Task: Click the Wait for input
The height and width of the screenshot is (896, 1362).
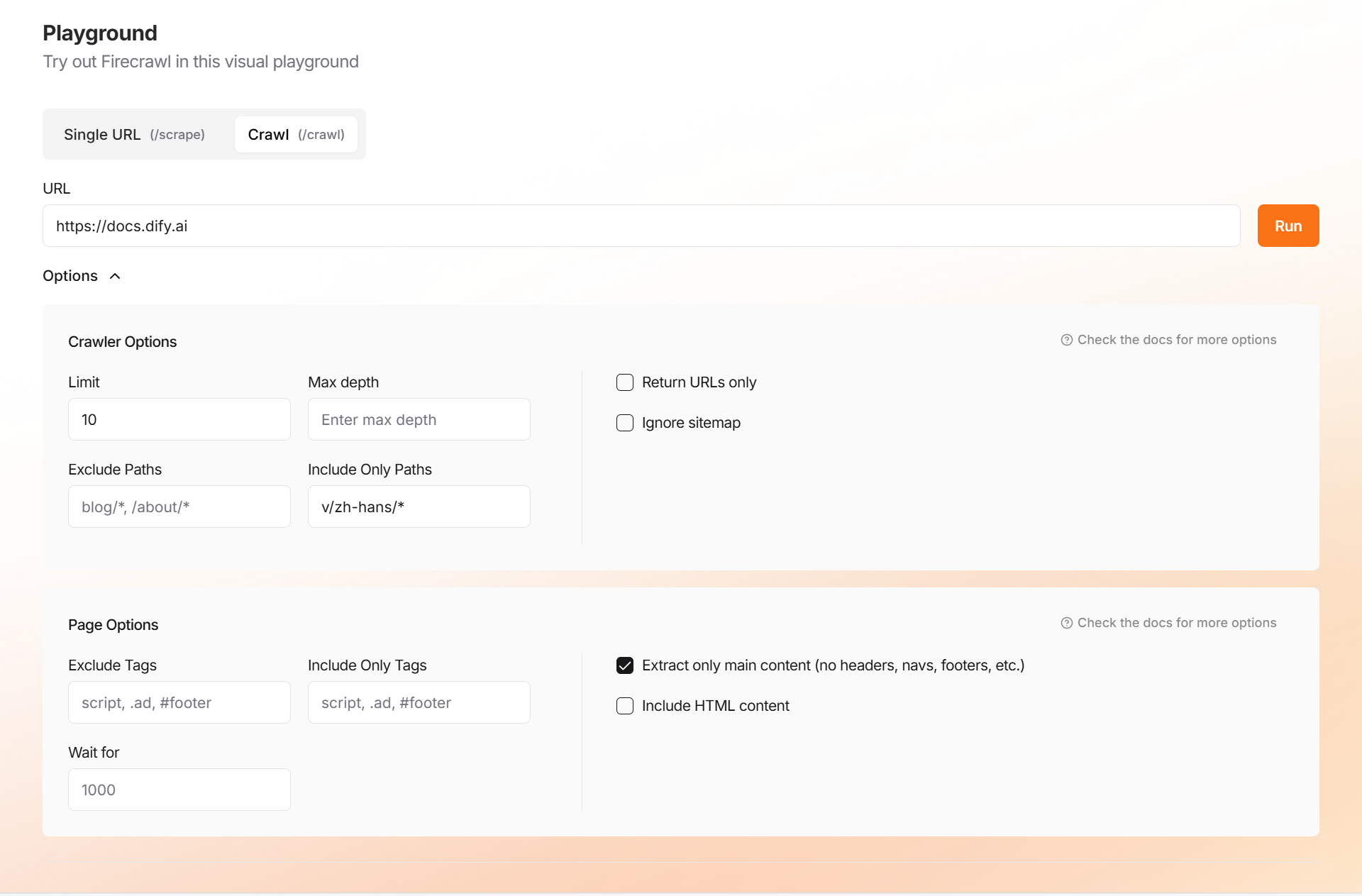Action: point(179,790)
